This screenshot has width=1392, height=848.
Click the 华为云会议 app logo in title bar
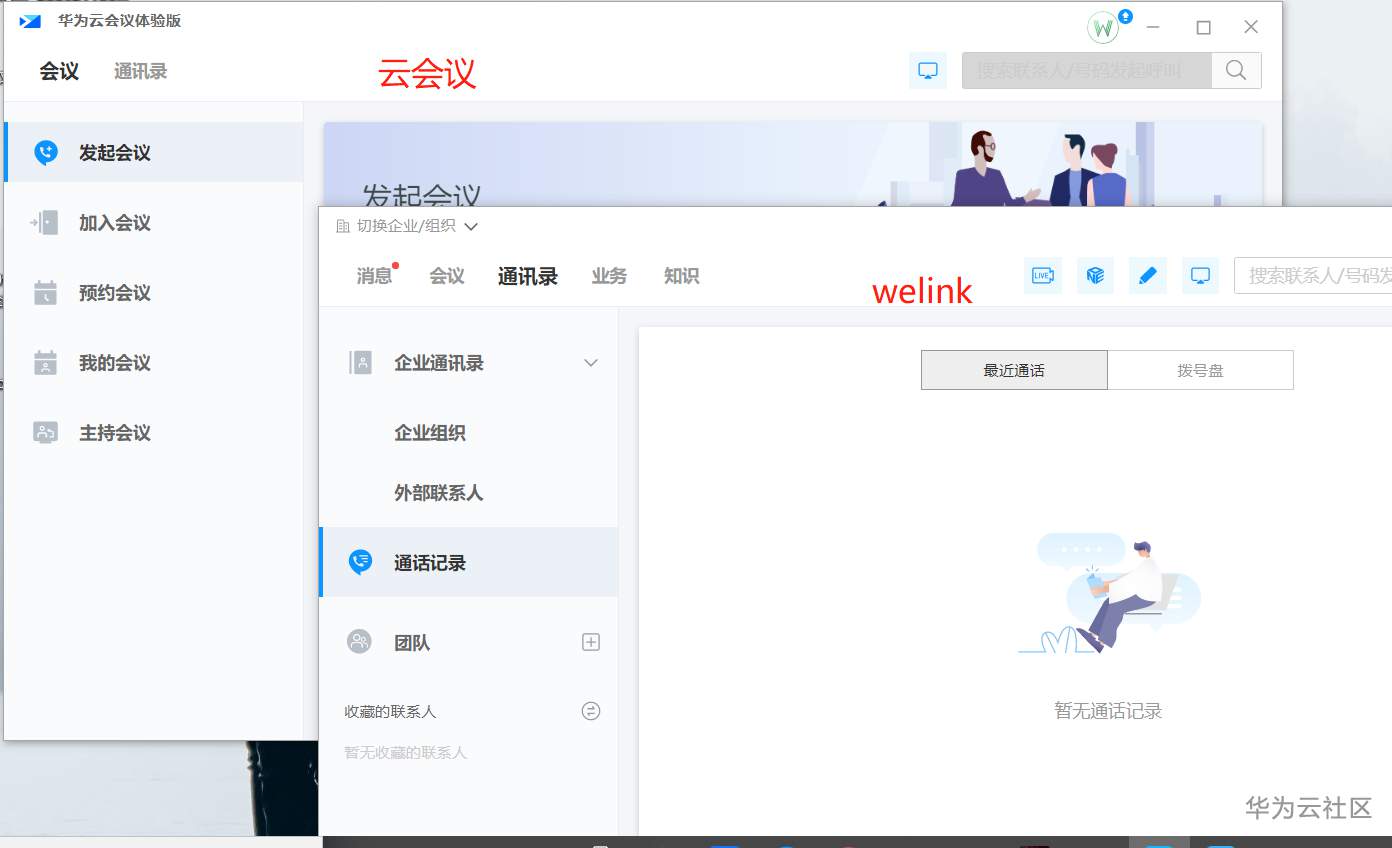coord(30,21)
